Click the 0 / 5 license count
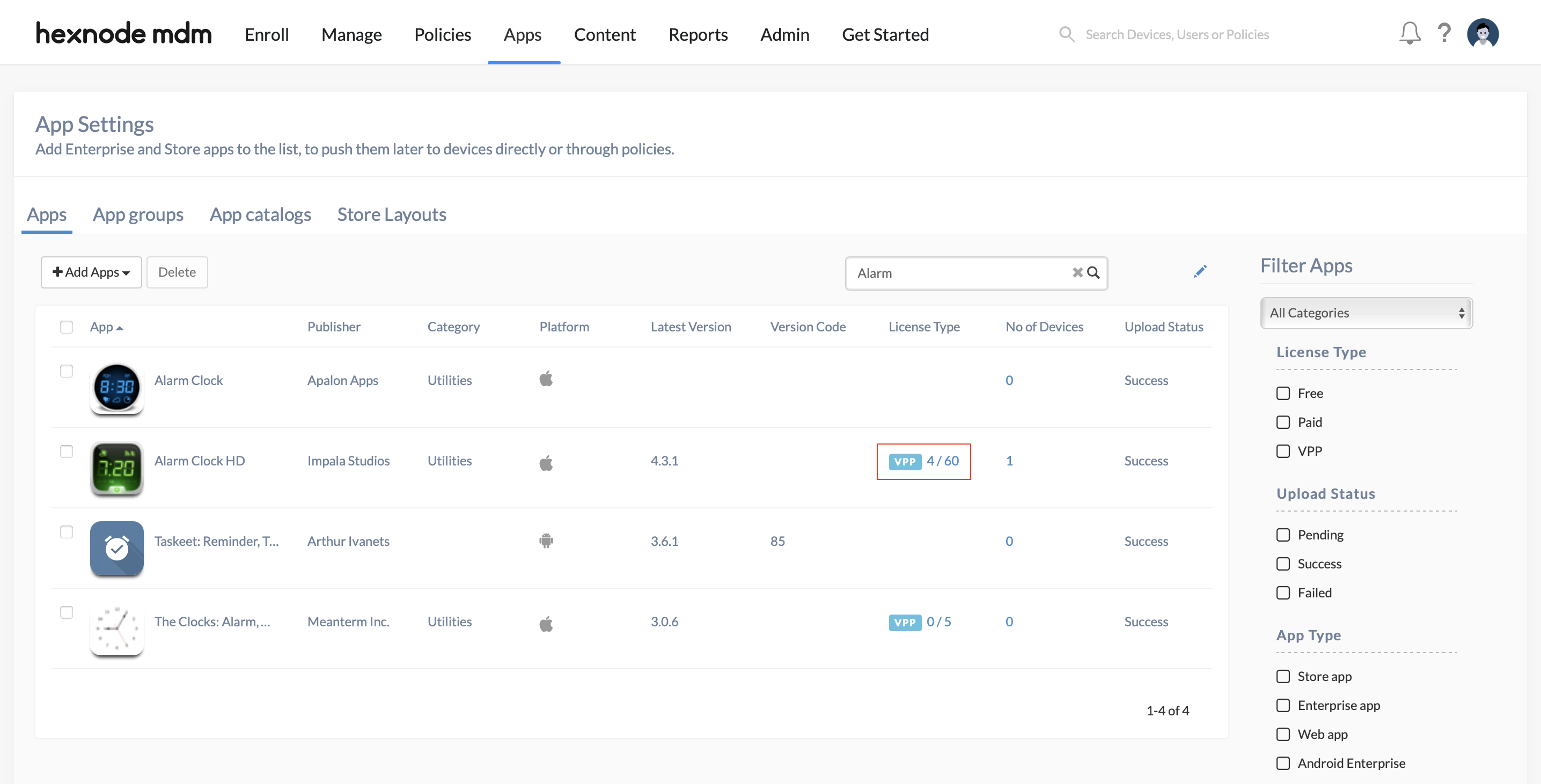 click(938, 622)
